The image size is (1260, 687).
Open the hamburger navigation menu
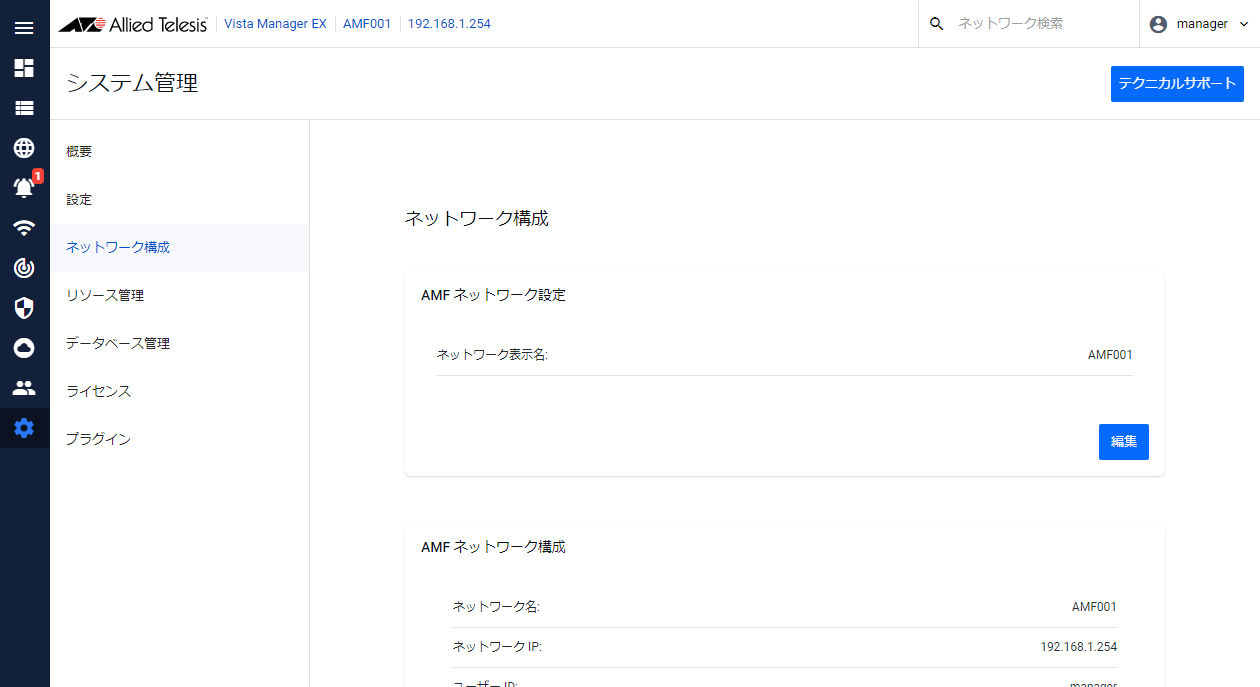tap(24, 28)
